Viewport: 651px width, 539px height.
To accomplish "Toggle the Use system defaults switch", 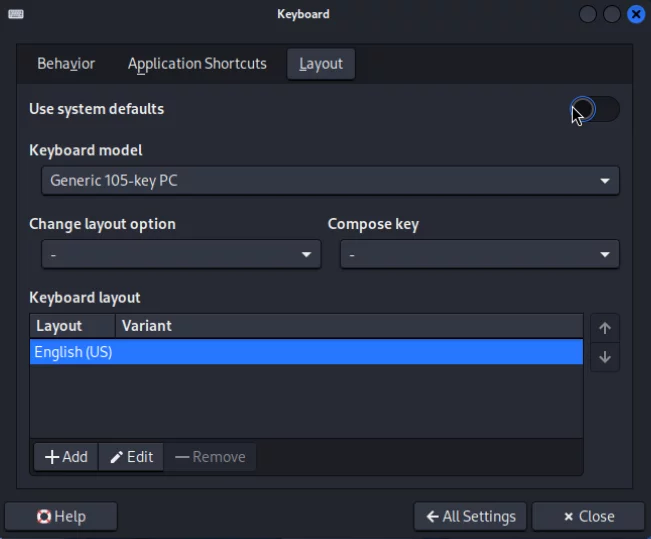I will pos(595,109).
